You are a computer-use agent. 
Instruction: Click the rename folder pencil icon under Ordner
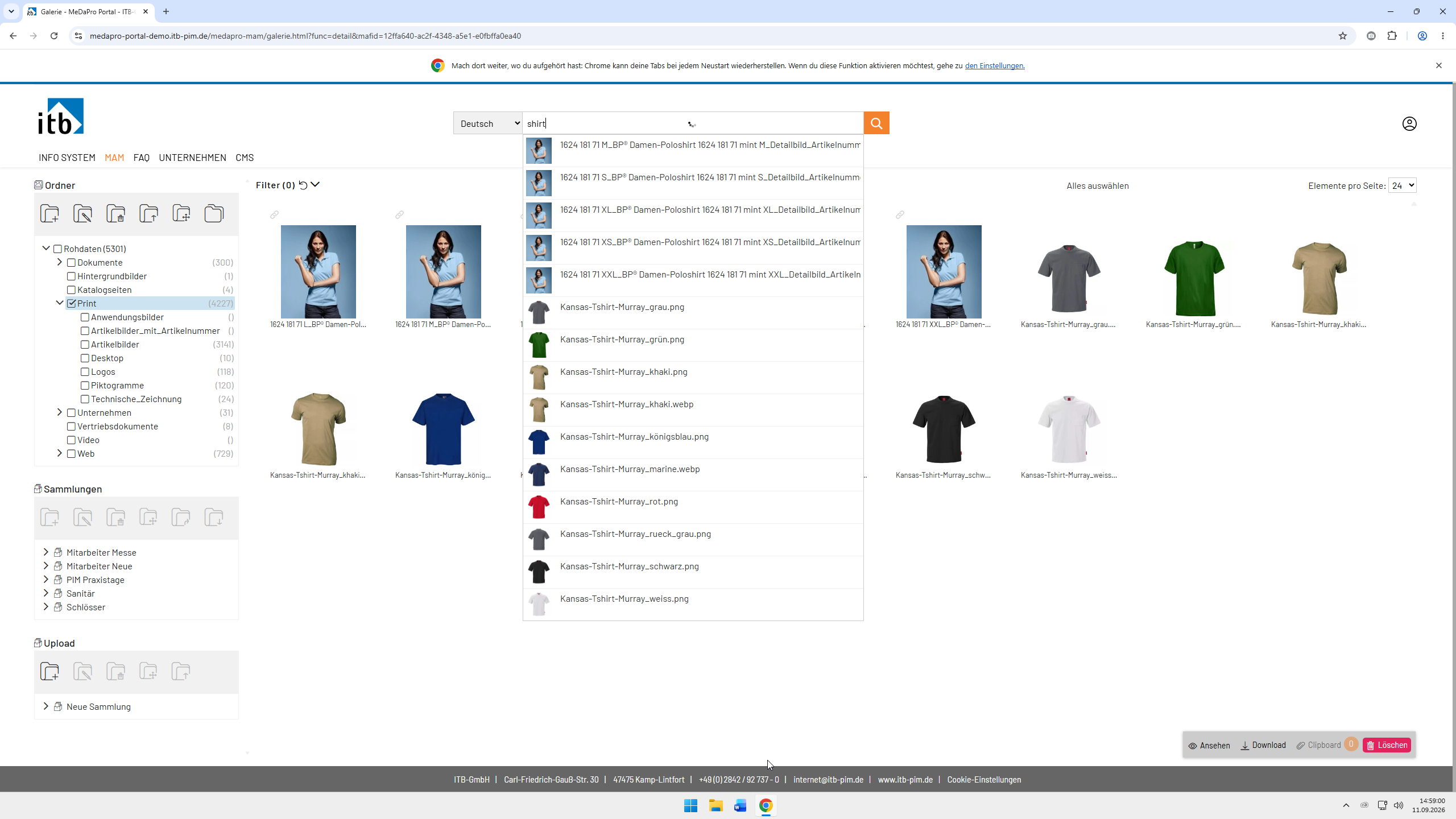[x=82, y=214]
